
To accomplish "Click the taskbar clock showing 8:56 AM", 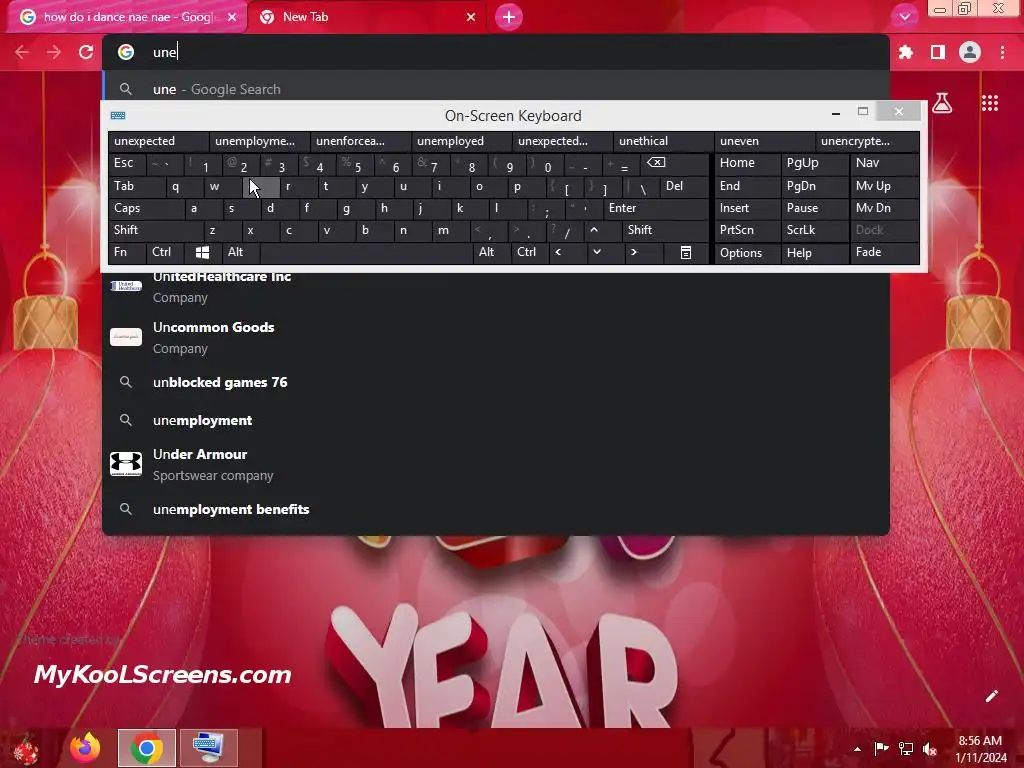I will [980, 749].
